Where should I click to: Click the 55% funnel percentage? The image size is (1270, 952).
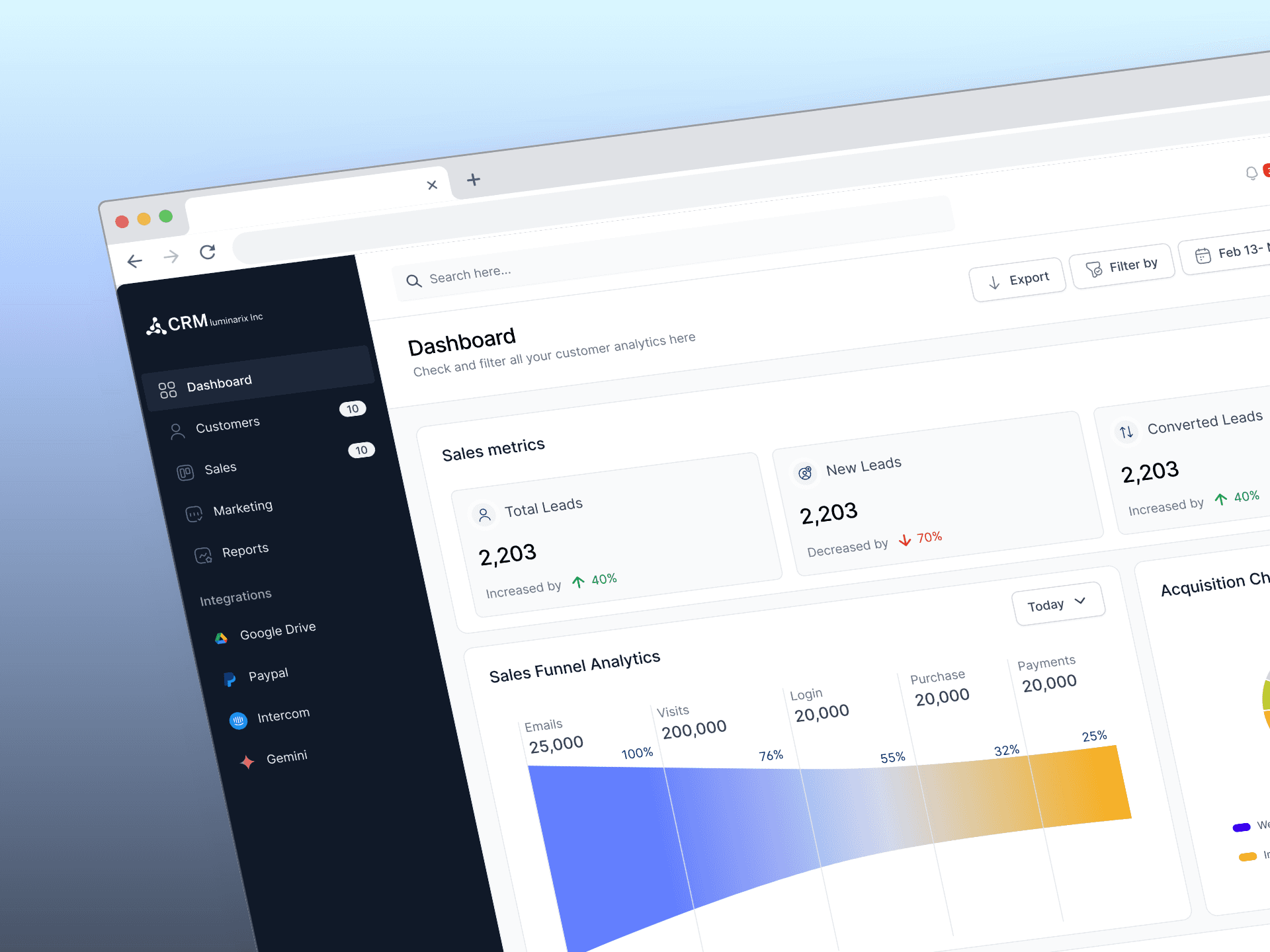[x=892, y=758]
